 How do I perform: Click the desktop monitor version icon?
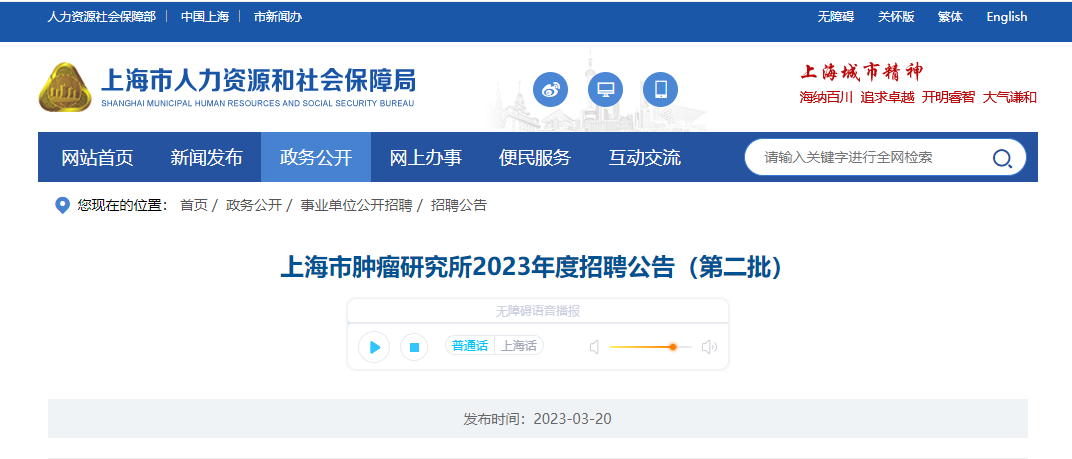605,90
